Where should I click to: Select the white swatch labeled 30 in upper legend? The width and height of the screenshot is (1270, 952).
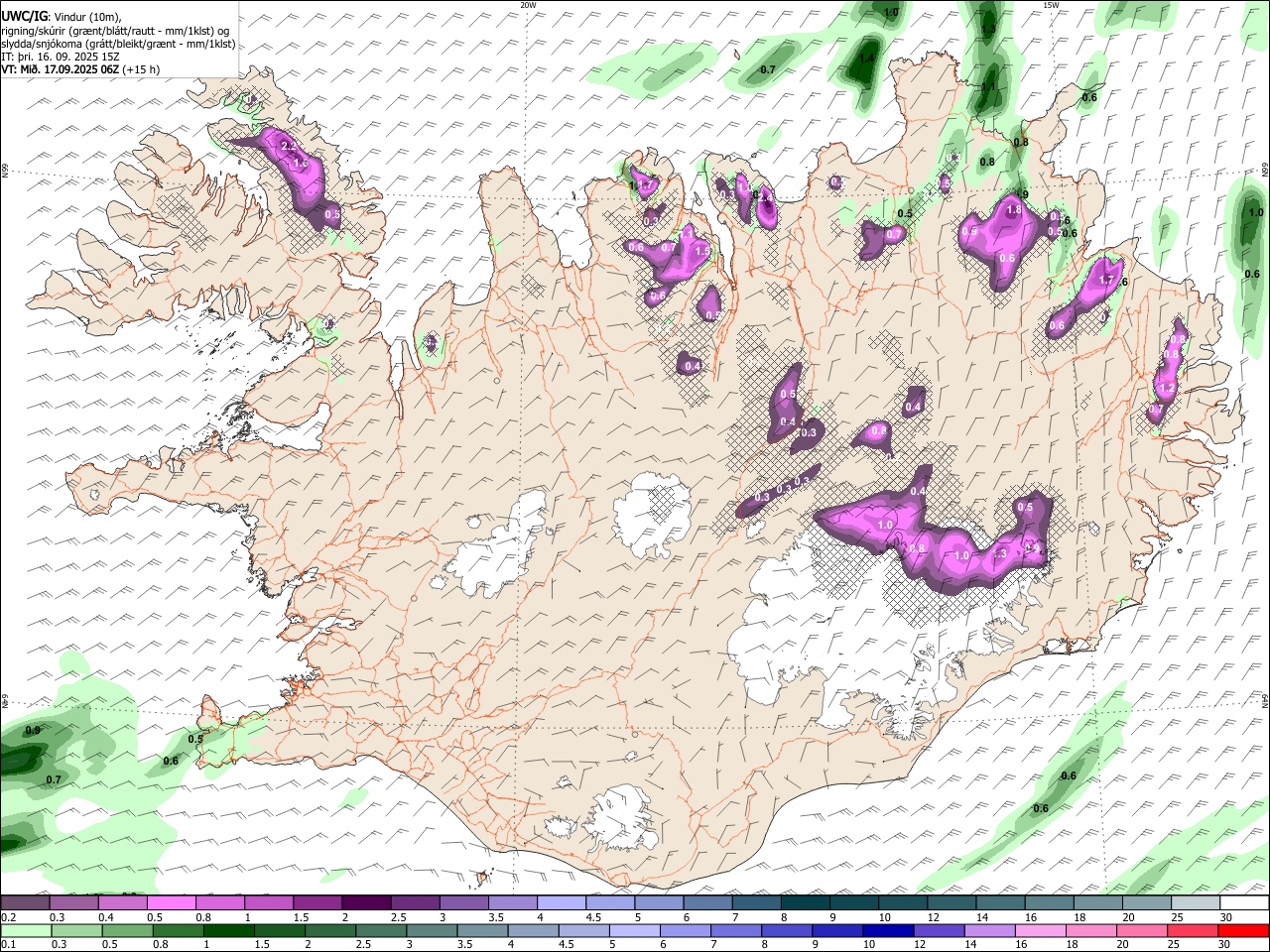[1244, 902]
